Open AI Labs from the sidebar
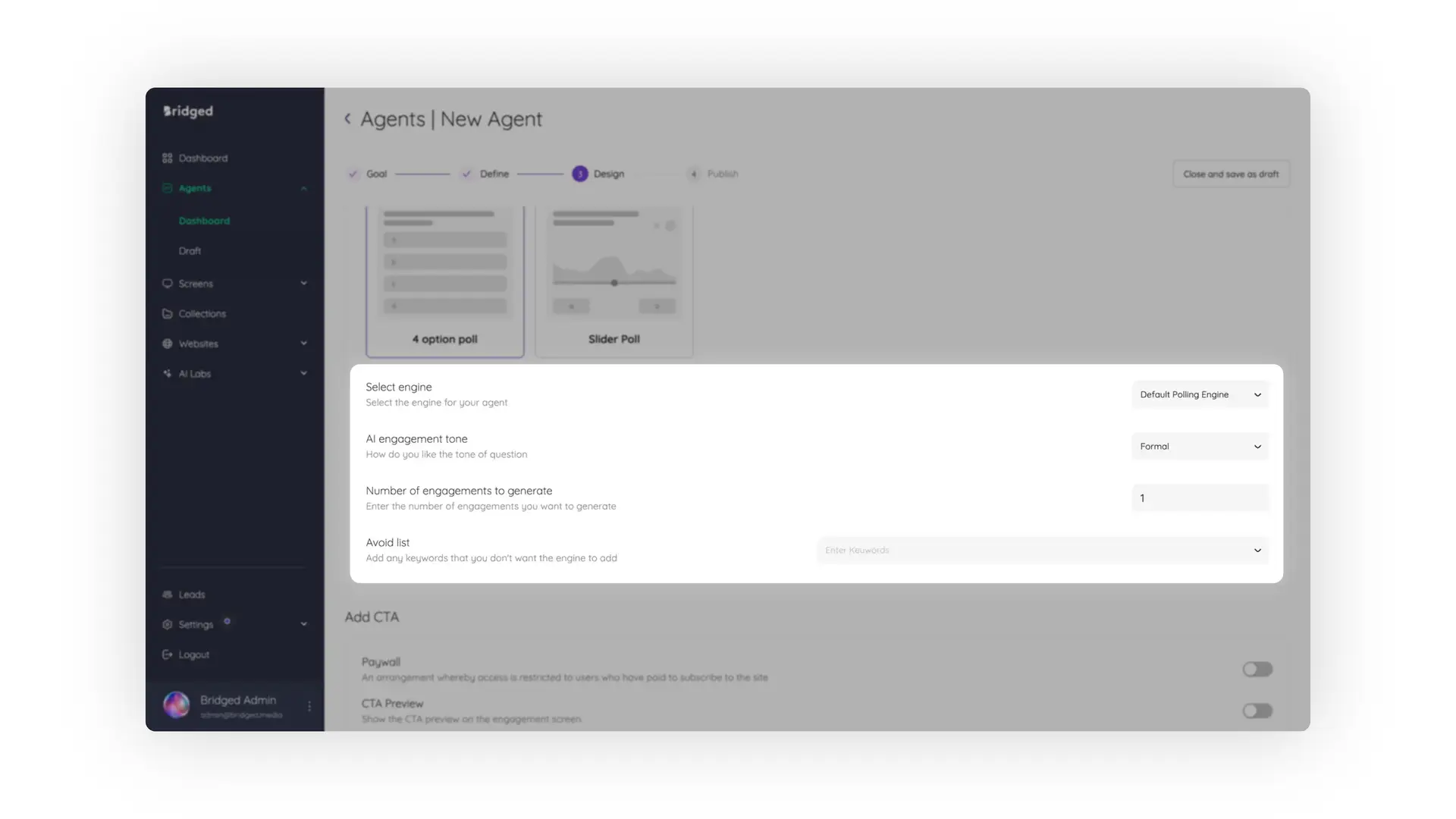Screen dimensions: 1456x819 tap(168, 373)
